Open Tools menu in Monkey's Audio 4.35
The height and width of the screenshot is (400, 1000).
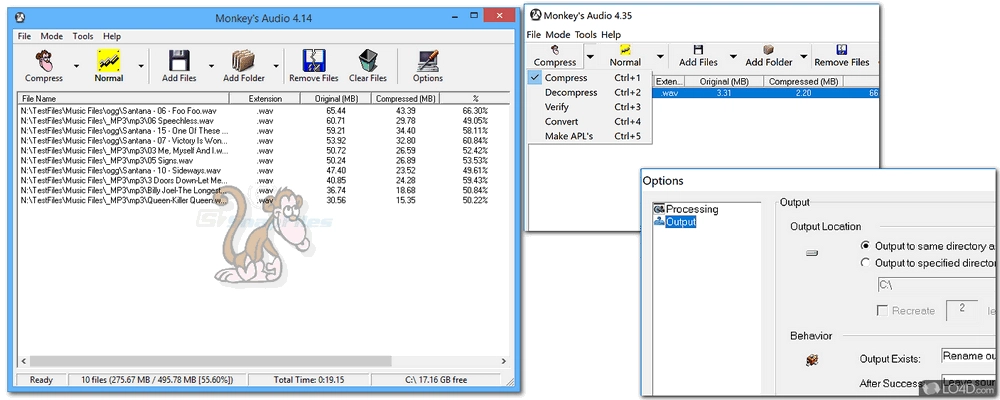click(x=586, y=34)
